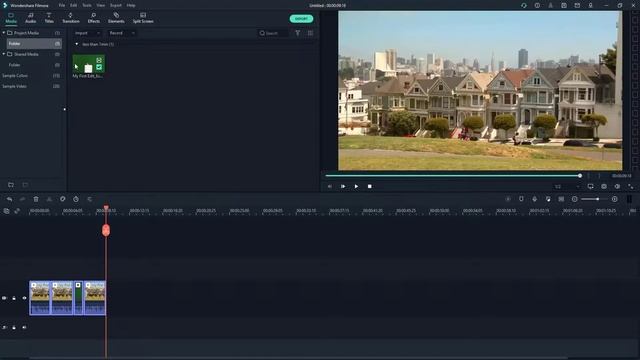The image size is (640, 360).
Task: Select Folder under Project Media
Action: (x=34, y=43)
